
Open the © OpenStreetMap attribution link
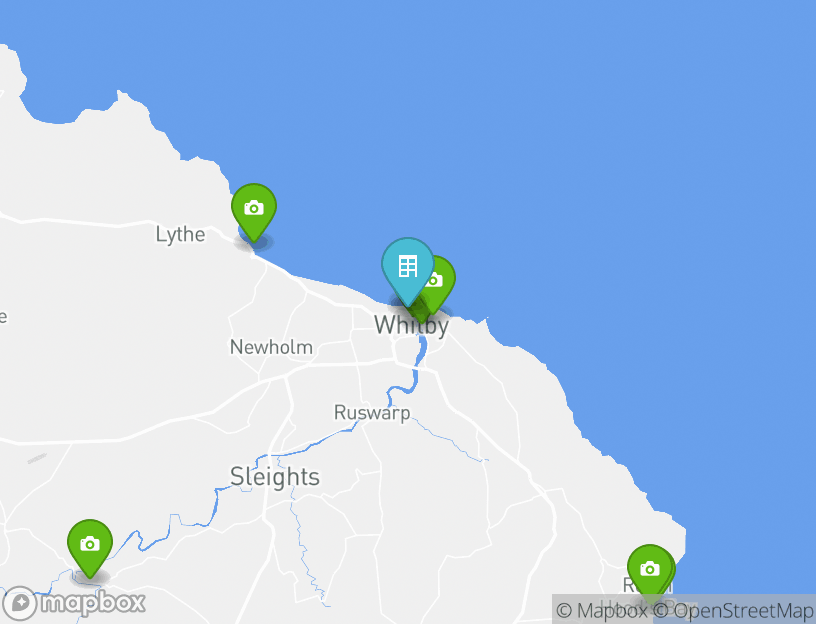(734, 610)
